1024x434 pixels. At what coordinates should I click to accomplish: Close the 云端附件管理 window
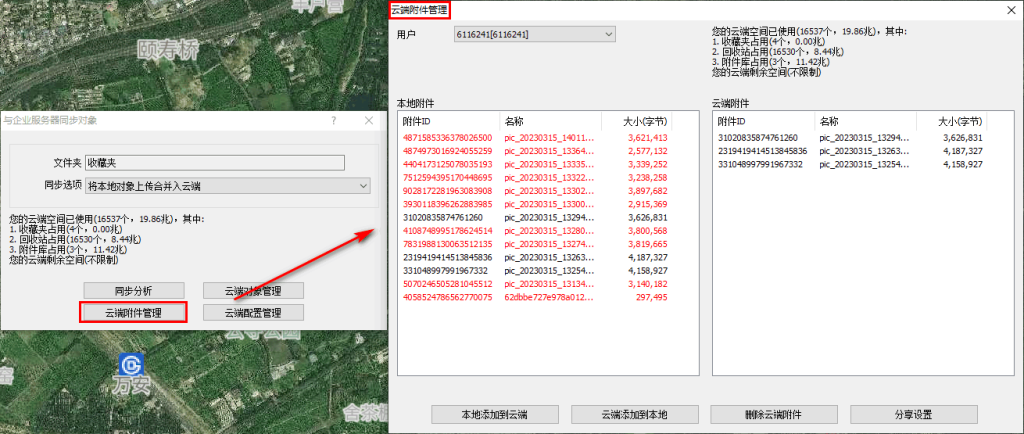(1008, 10)
